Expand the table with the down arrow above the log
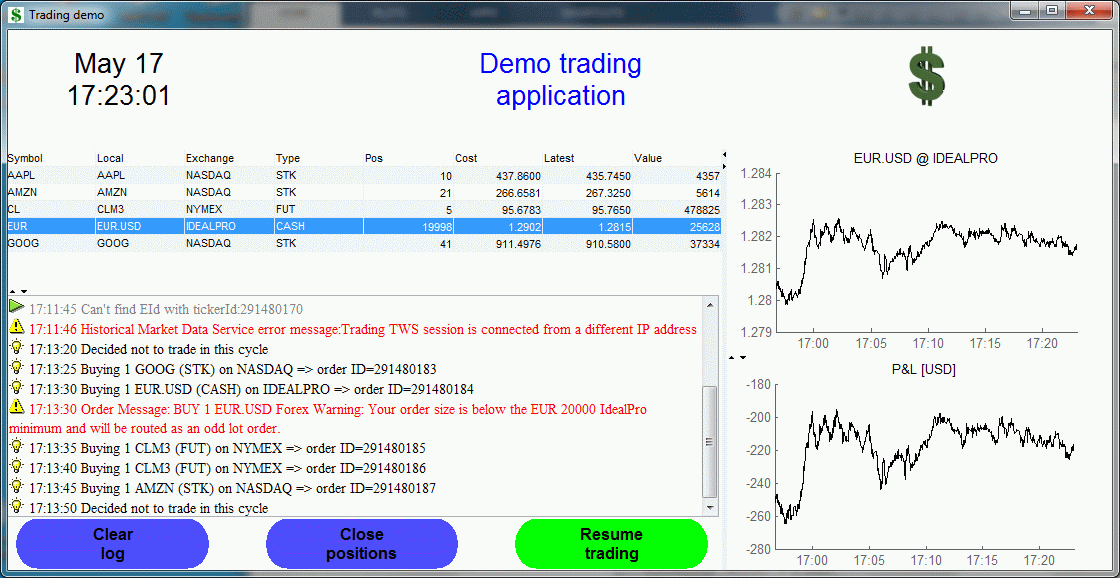1120x578 pixels. point(24,291)
